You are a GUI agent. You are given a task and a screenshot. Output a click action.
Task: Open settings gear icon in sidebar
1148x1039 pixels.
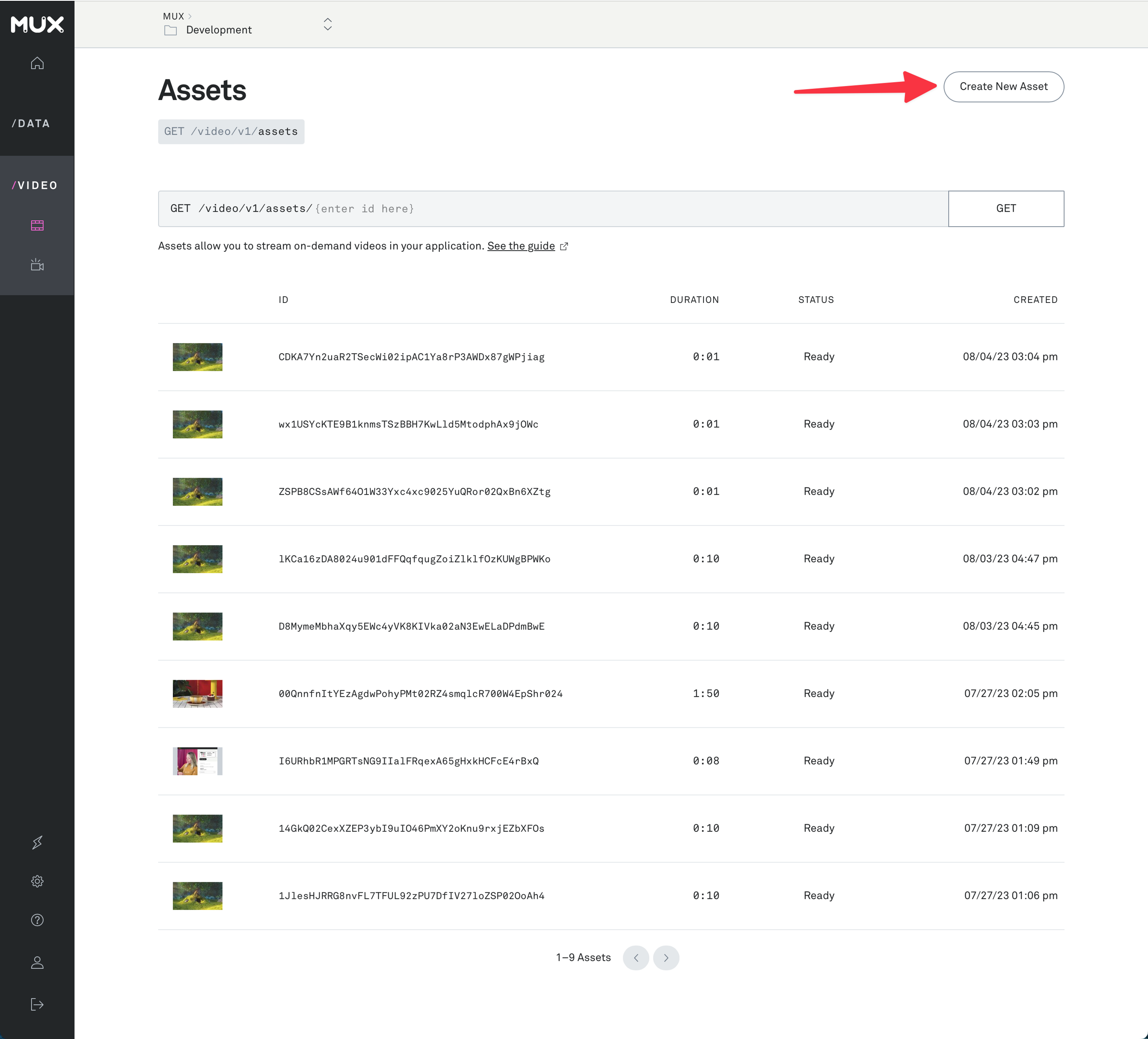coord(37,881)
